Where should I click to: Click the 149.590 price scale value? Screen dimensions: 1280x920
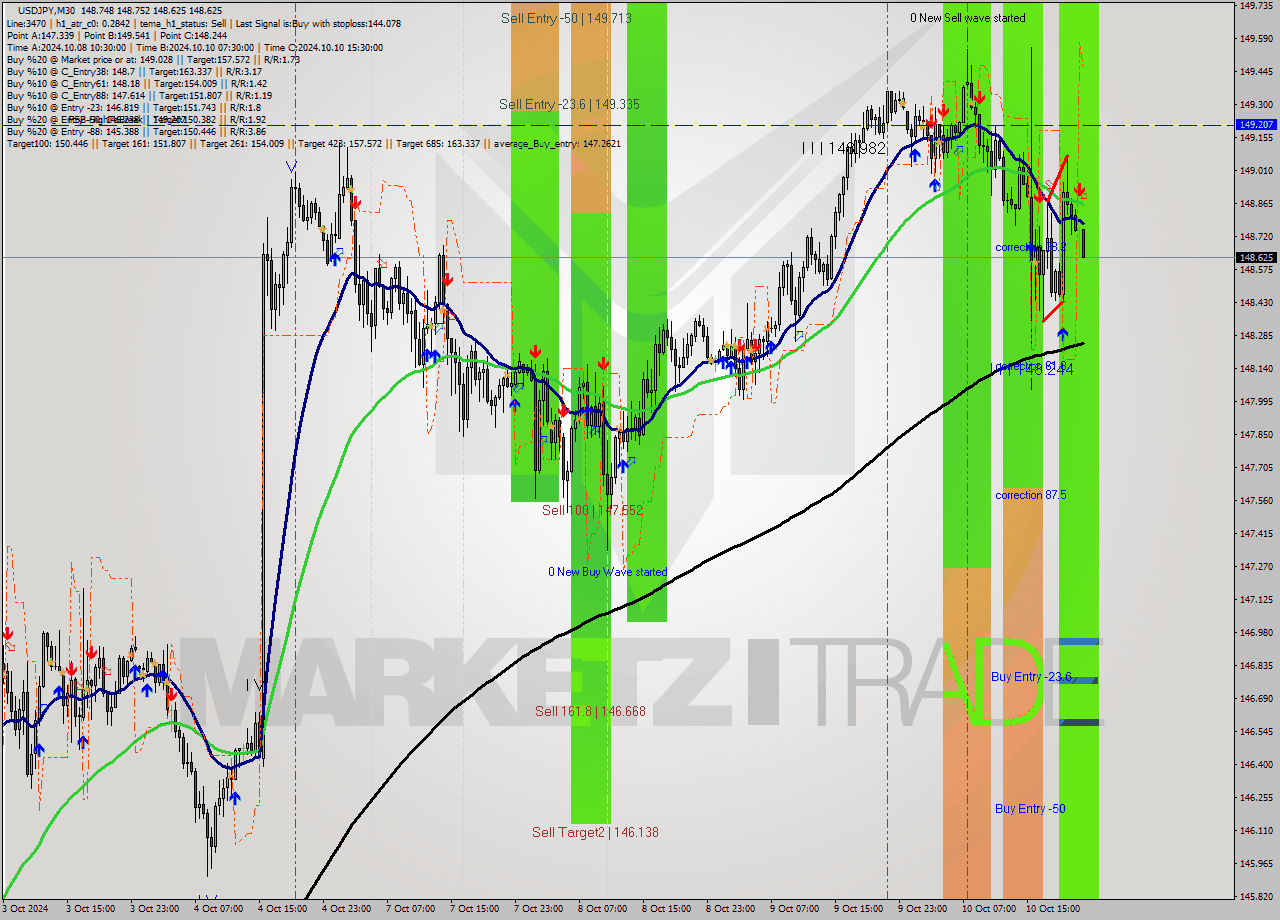pyautogui.click(x=1256, y=38)
